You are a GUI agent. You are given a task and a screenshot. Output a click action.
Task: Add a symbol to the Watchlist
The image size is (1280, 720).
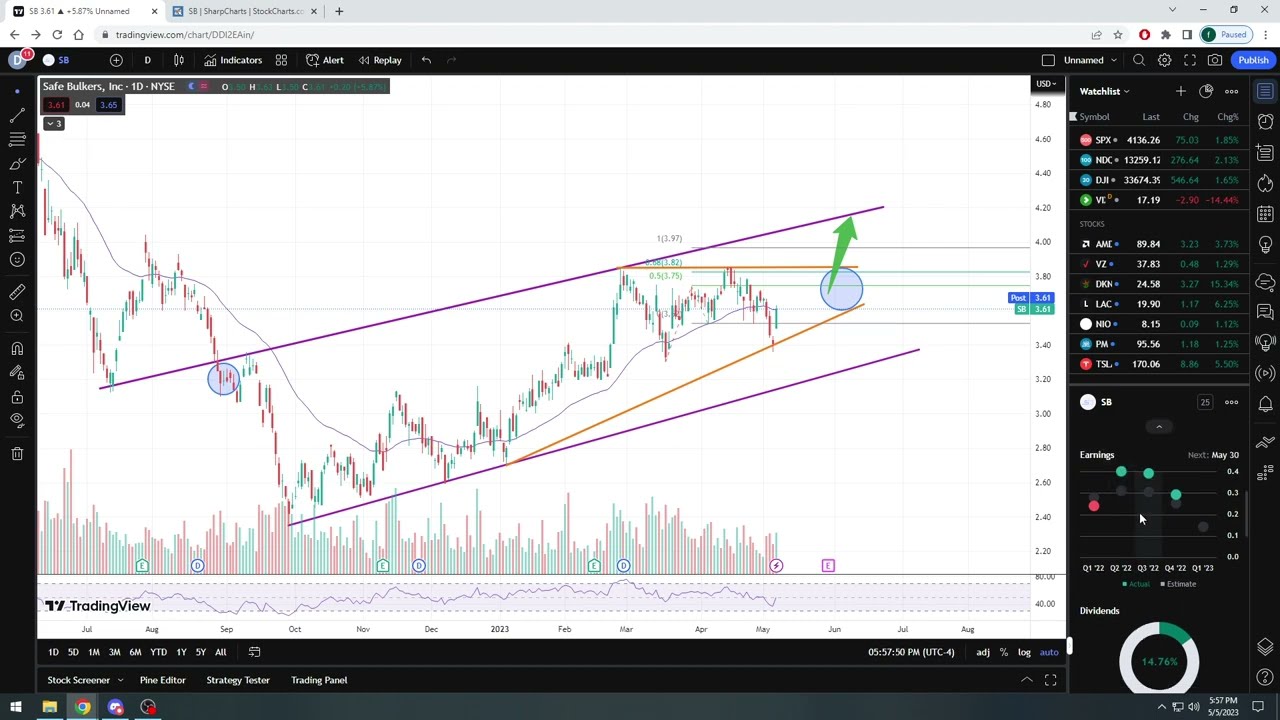point(1180,91)
